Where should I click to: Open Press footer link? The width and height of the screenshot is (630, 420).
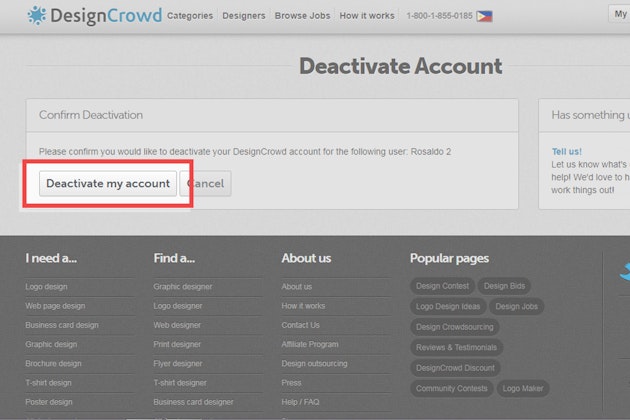(x=291, y=383)
